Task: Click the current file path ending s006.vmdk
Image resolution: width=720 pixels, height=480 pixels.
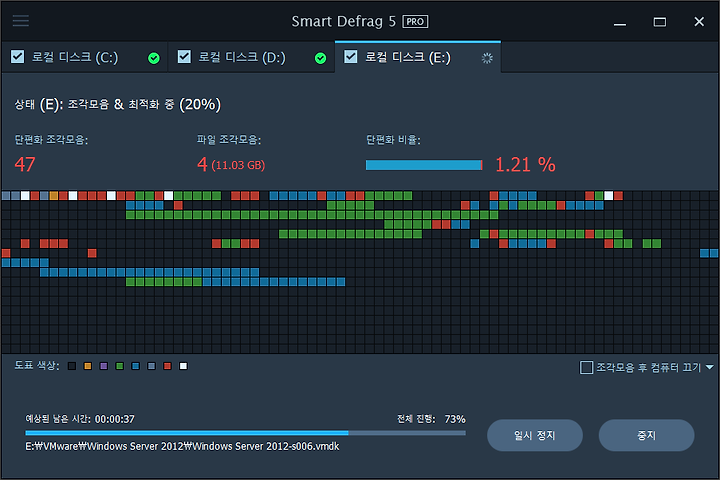Action: pyautogui.click(x=182, y=446)
